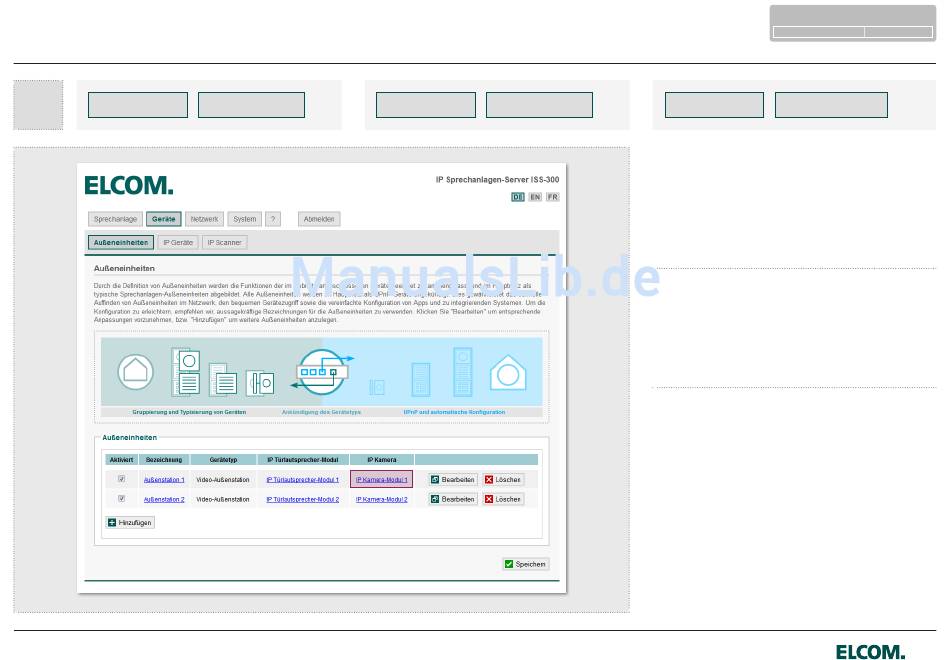This screenshot has height=660, width=950.
Task: Log out using the Abmelden button
Action: (x=319, y=219)
